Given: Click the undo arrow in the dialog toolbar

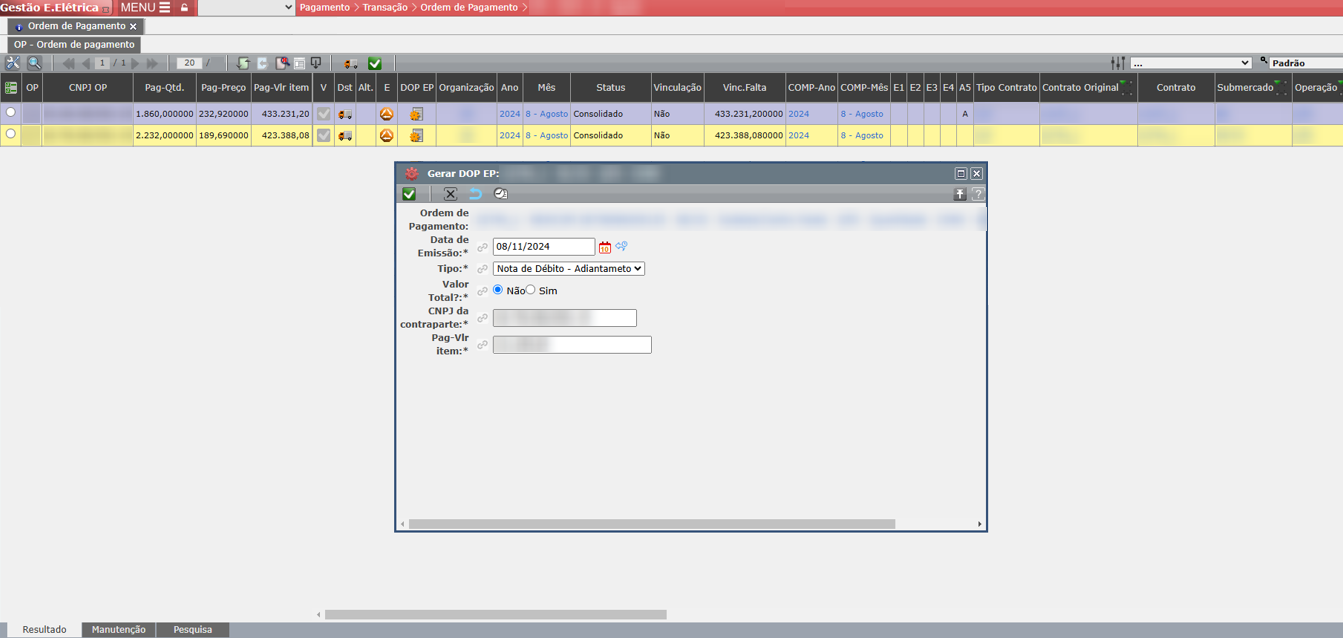Looking at the screenshot, I should click(475, 194).
